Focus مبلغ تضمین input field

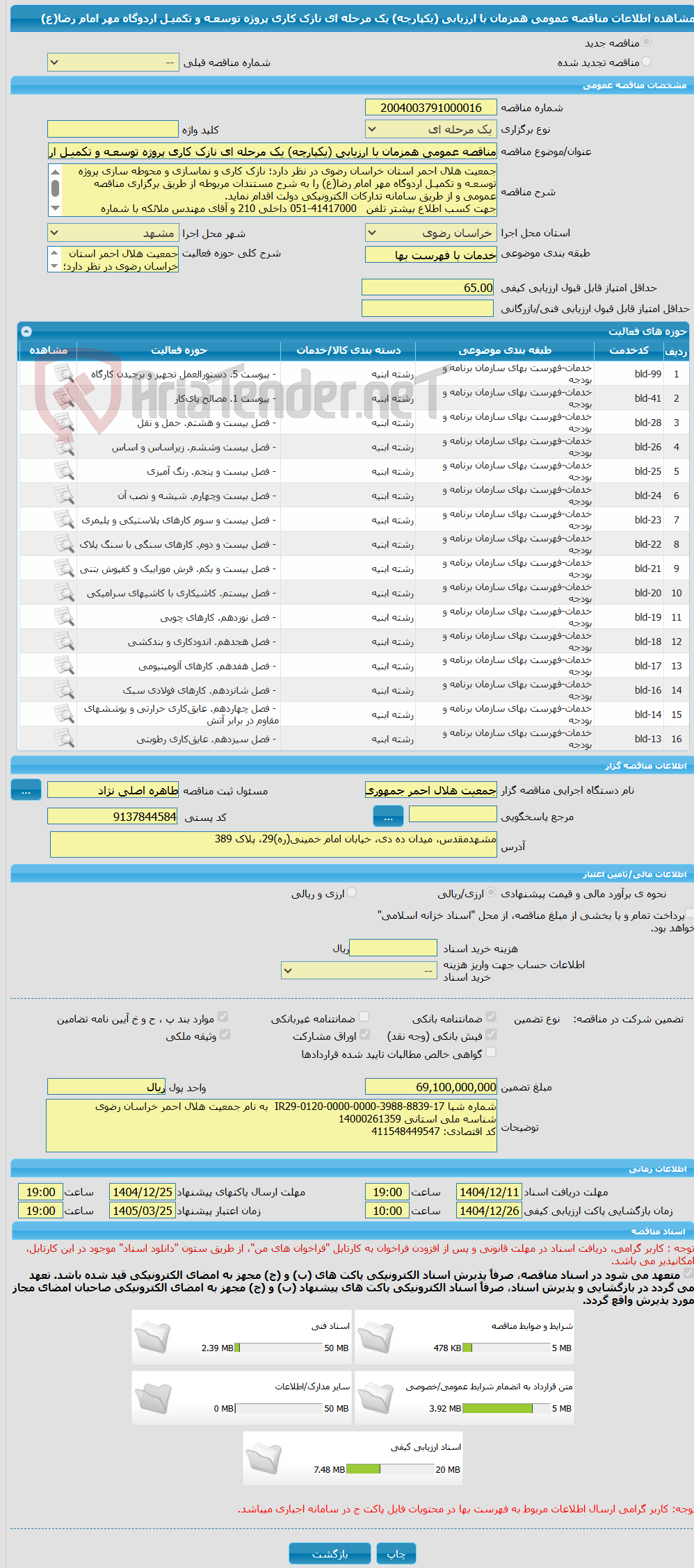[x=430, y=1086]
